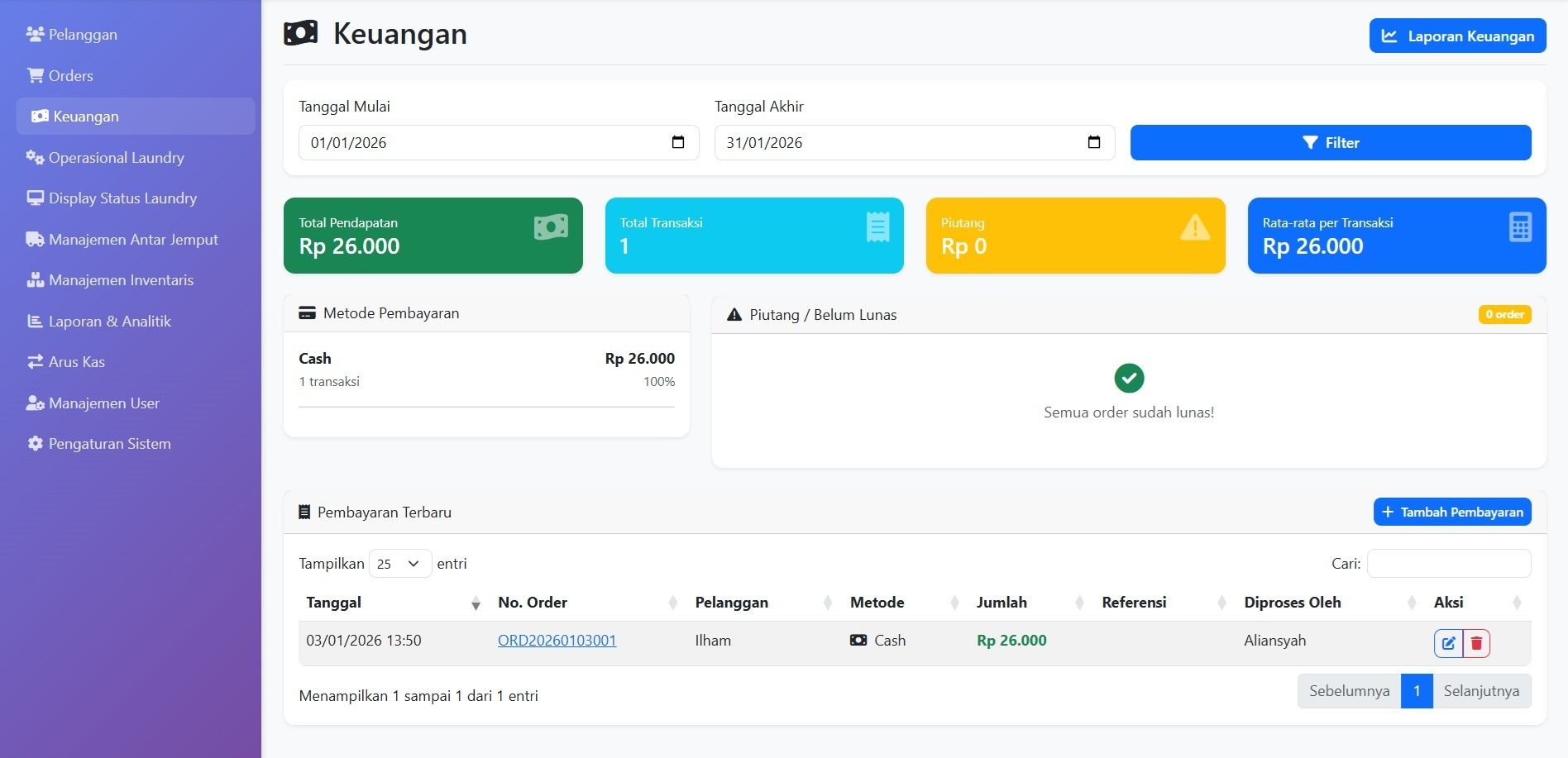Screen dimensions: 1568x758
Task: Sort table by Metode column arrows
Action: tap(954, 603)
